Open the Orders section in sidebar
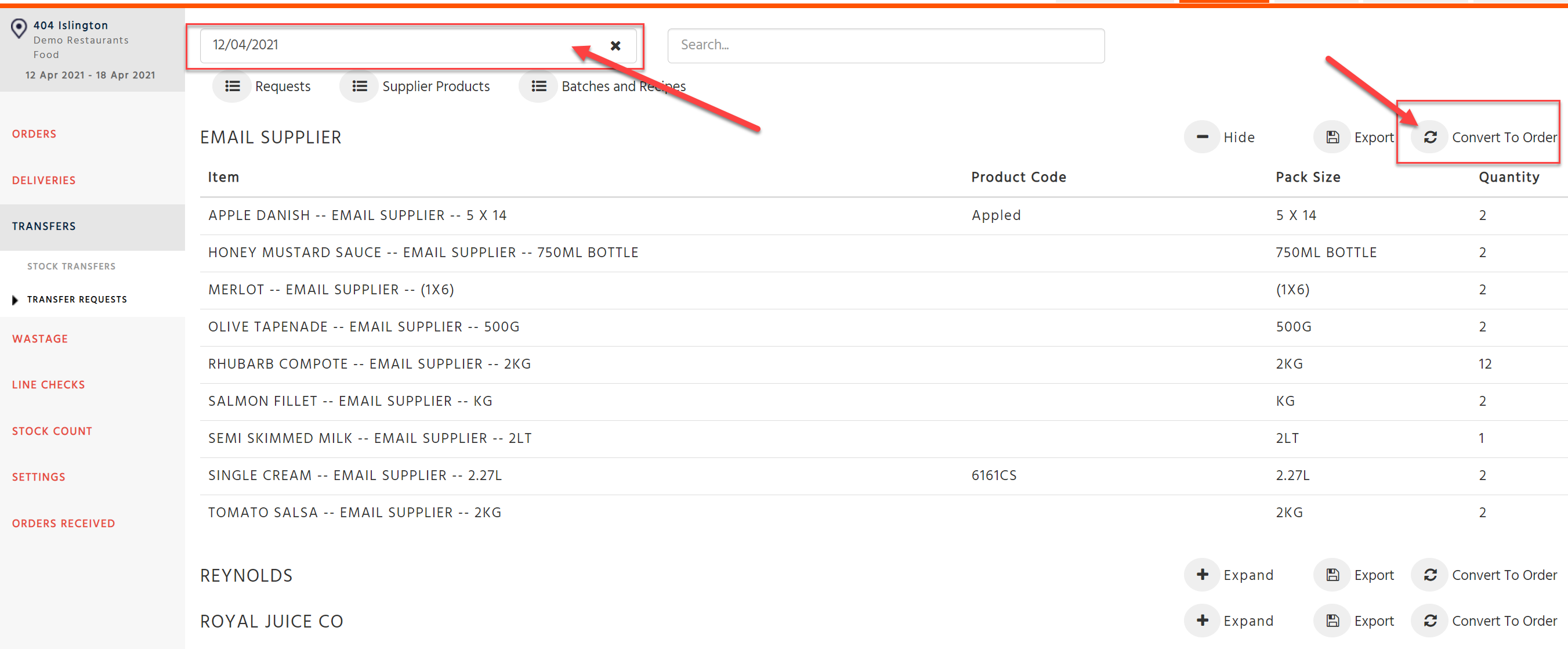The height and width of the screenshot is (649, 1568). 34,134
